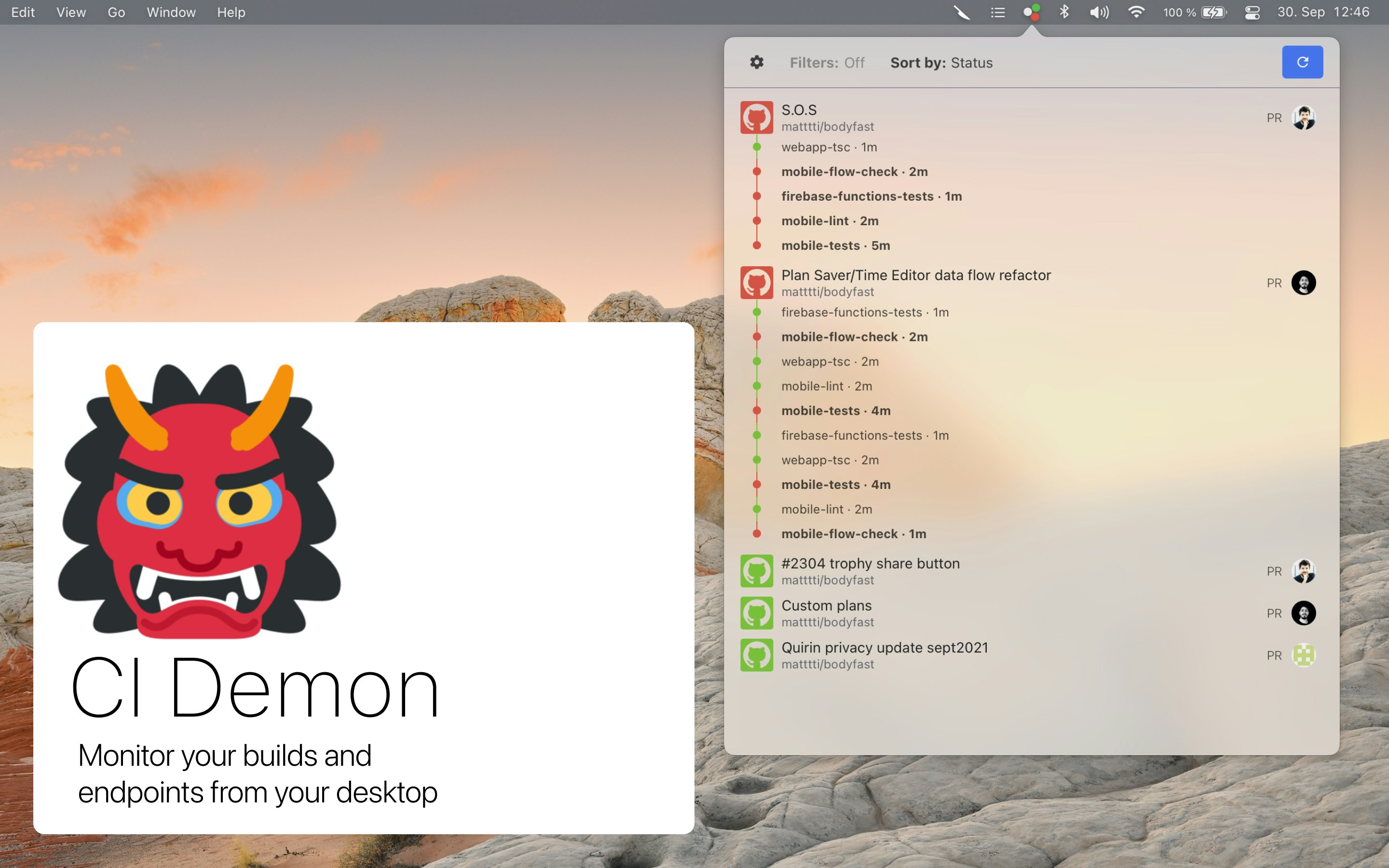
Task: Open the settings gear in CI Demon popover
Action: point(757,62)
